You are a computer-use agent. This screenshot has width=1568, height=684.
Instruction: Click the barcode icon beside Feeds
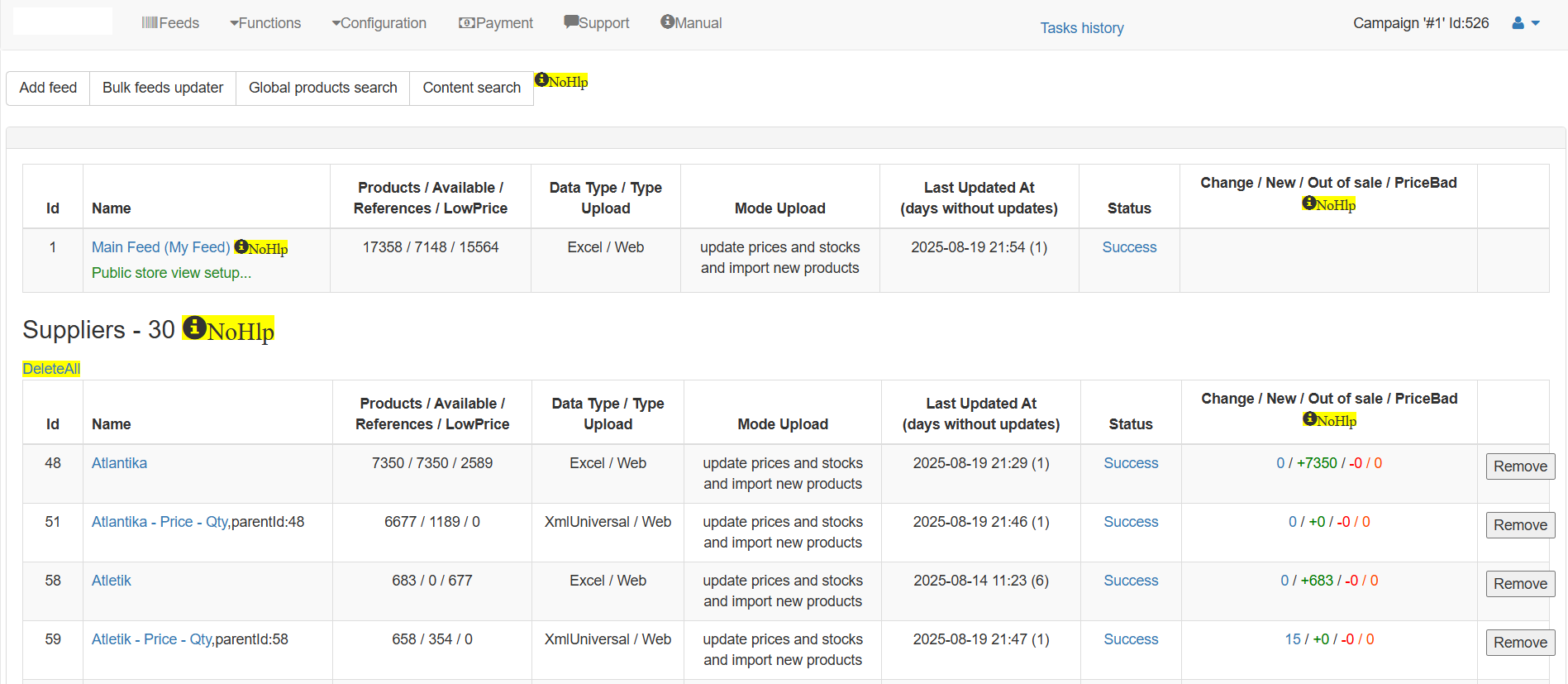[x=150, y=23]
